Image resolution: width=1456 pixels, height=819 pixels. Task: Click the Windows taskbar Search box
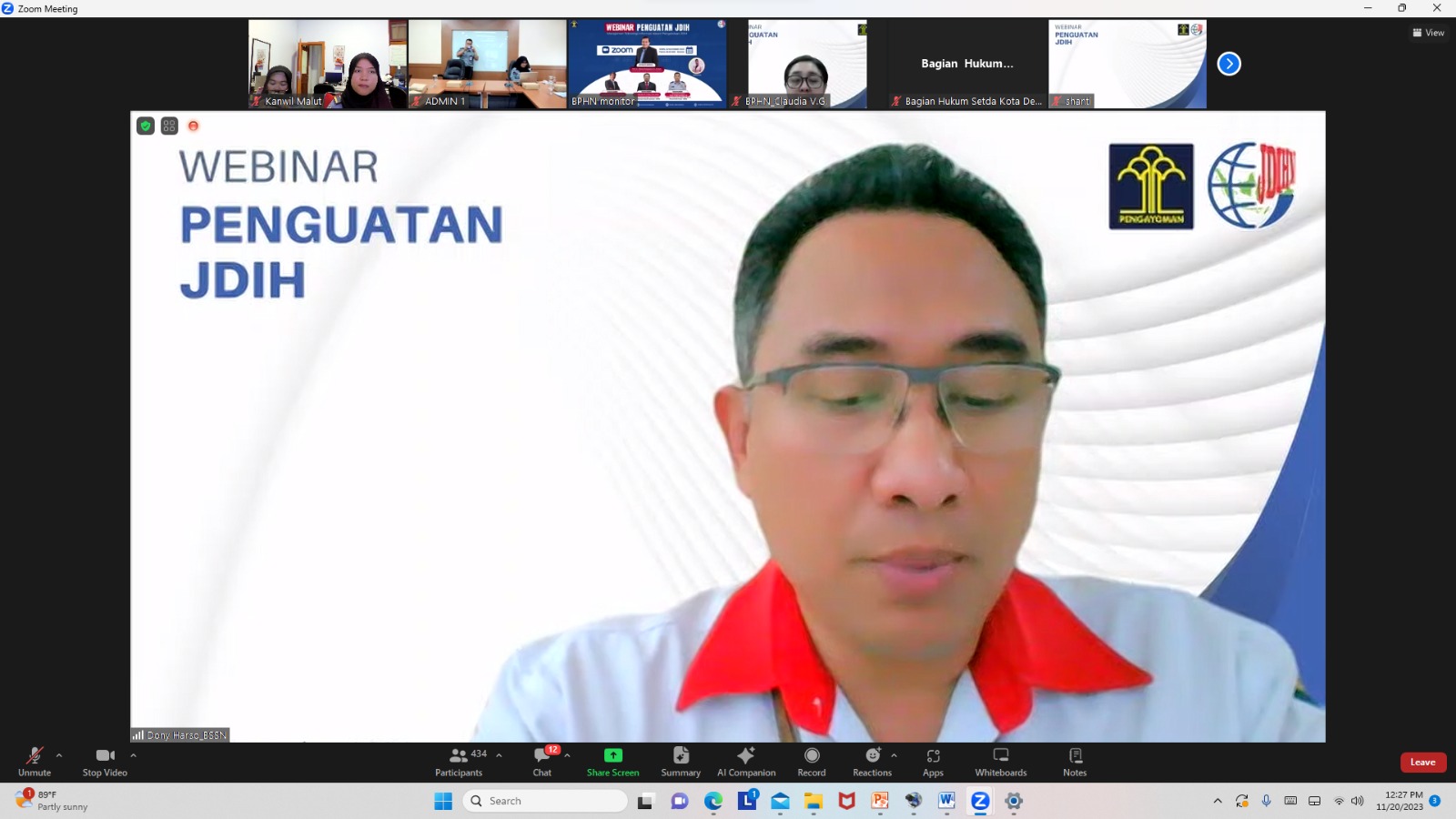click(x=546, y=801)
